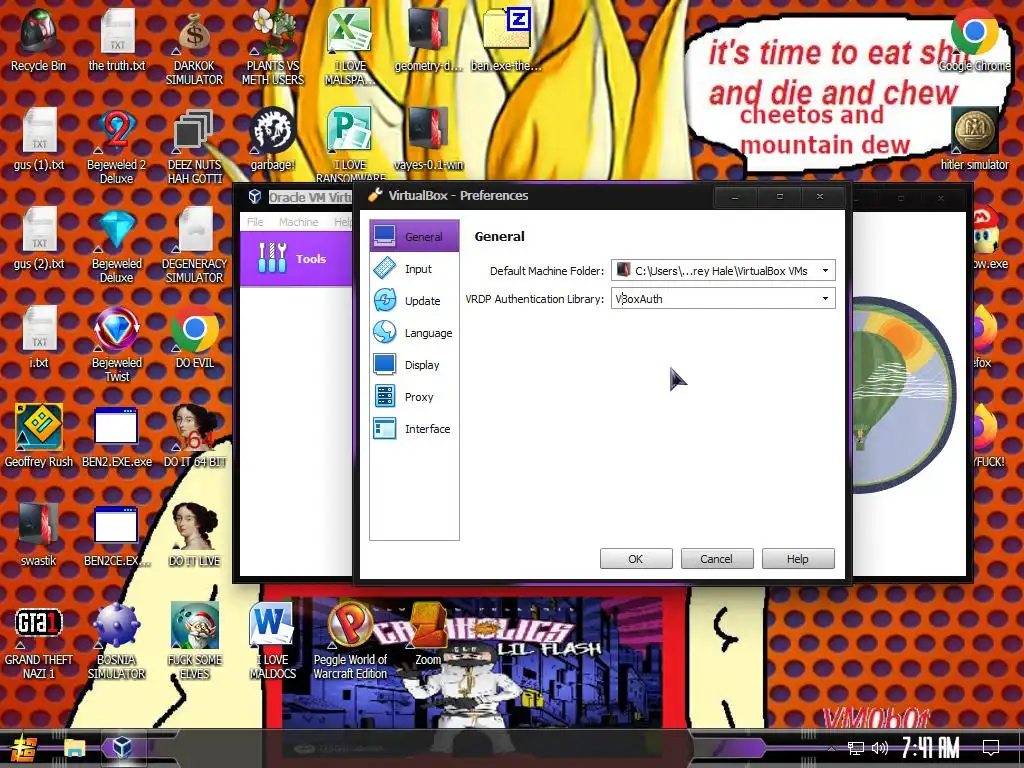Select the DO IT LIVE portrait icon
1024x768 pixels.
pyautogui.click(x=194, y=536)
